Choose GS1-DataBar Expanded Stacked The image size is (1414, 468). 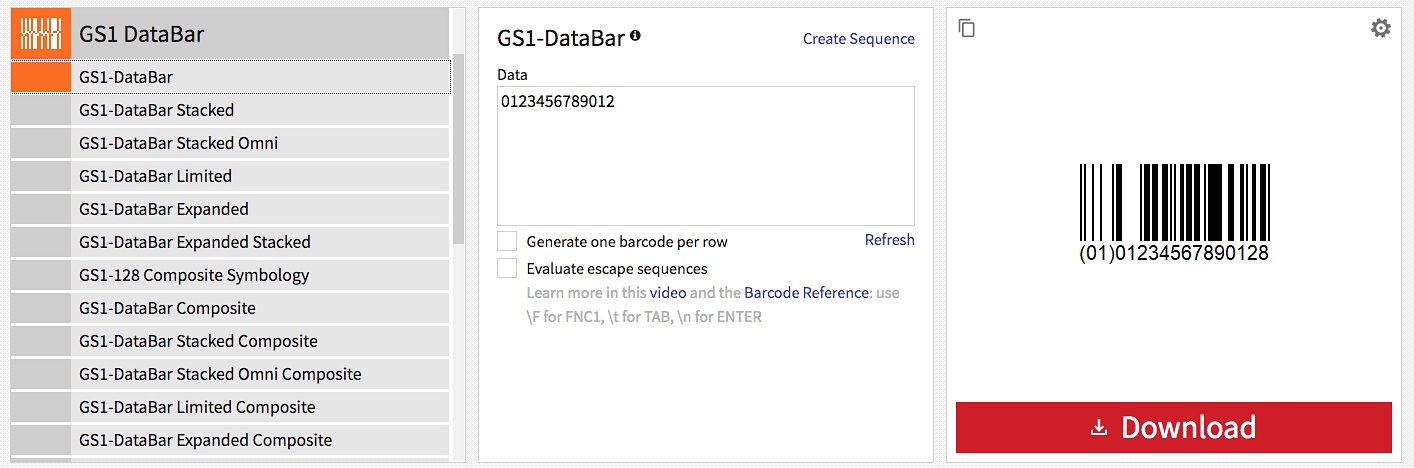[x=230, y=242]
